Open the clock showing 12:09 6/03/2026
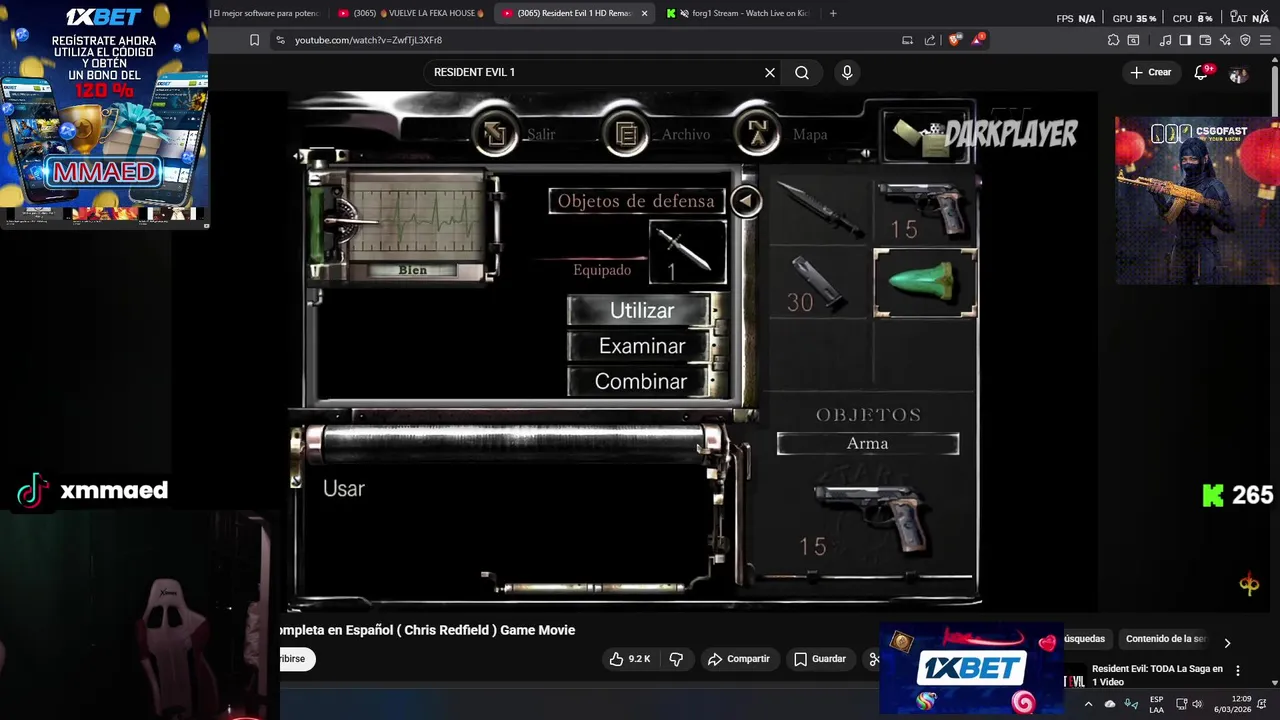 coord(1234,704)
